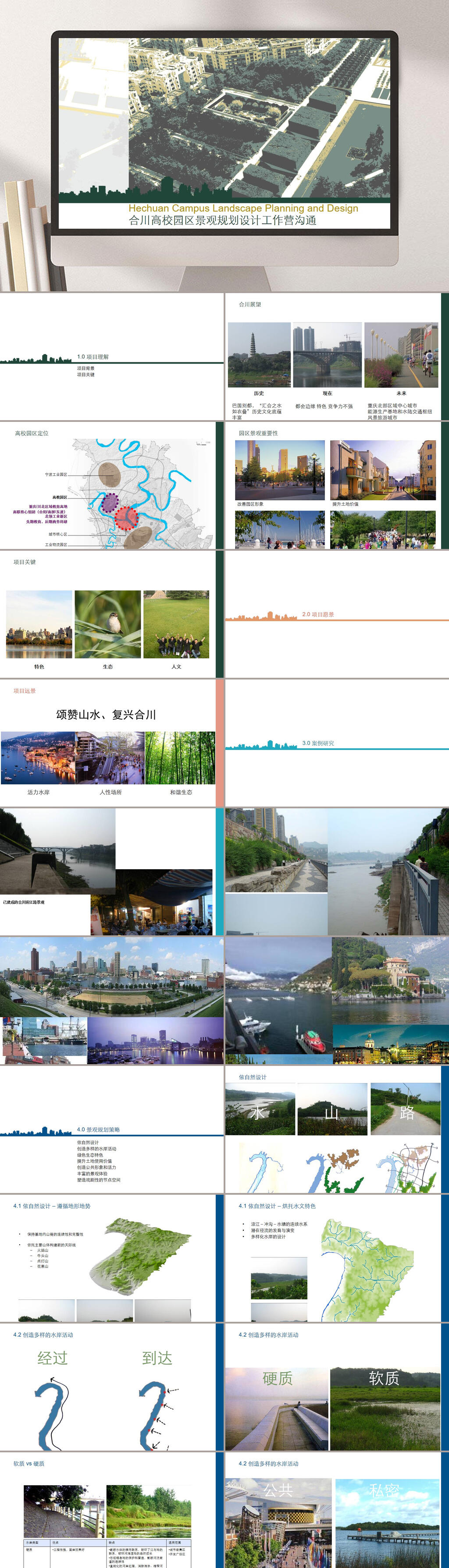Open the shopping plaza photo labeled 公共
This screenshot has width=449, height=1568.
278,1522
